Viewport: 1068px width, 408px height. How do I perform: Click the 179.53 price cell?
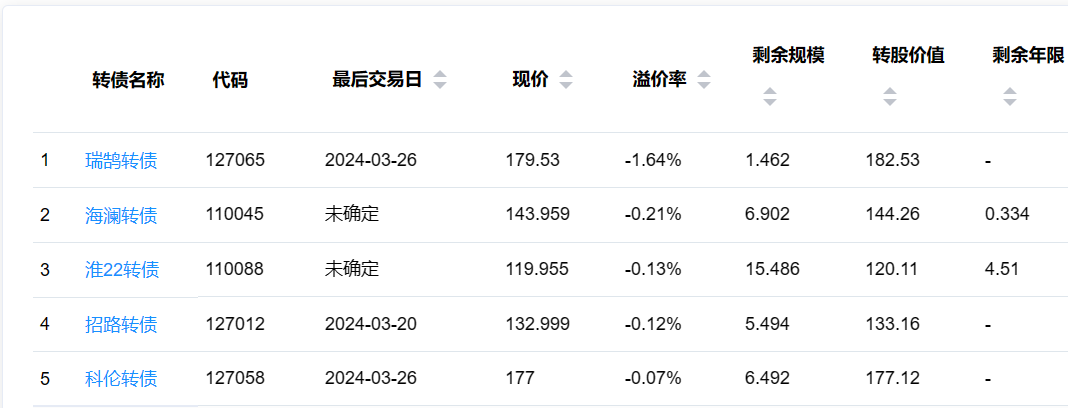click(x=532, y=160)
